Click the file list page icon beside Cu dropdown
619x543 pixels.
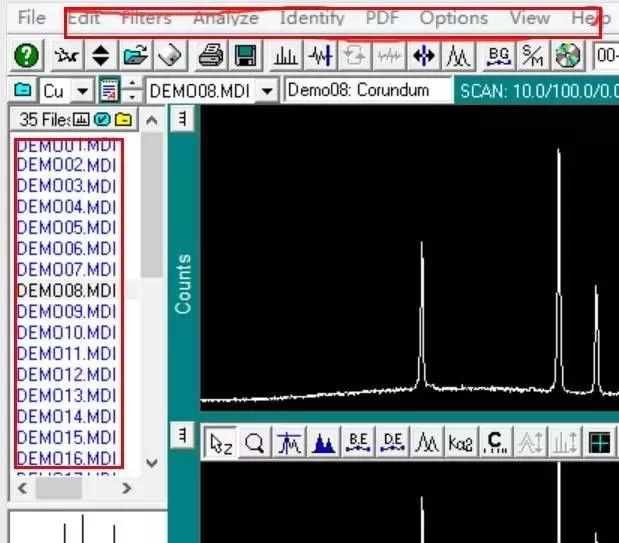click(x=109, y=90)
